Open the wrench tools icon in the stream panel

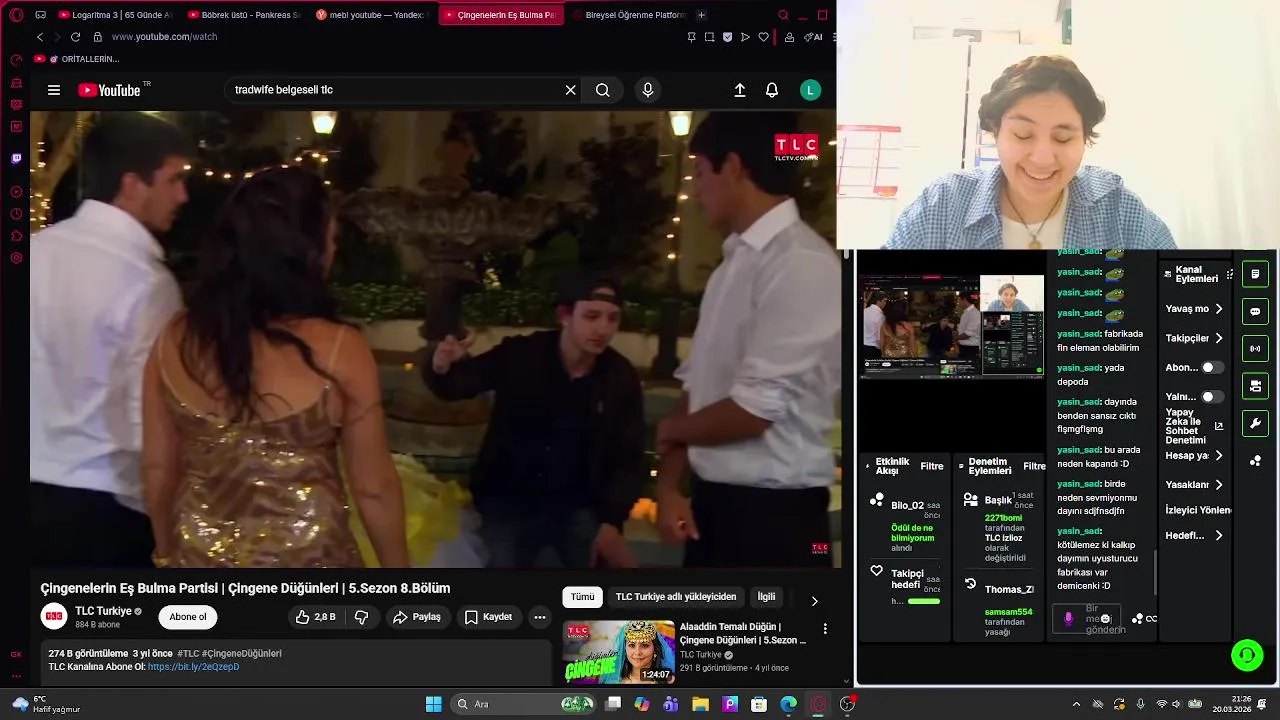pyautogui.click(x=1255, y=424)
